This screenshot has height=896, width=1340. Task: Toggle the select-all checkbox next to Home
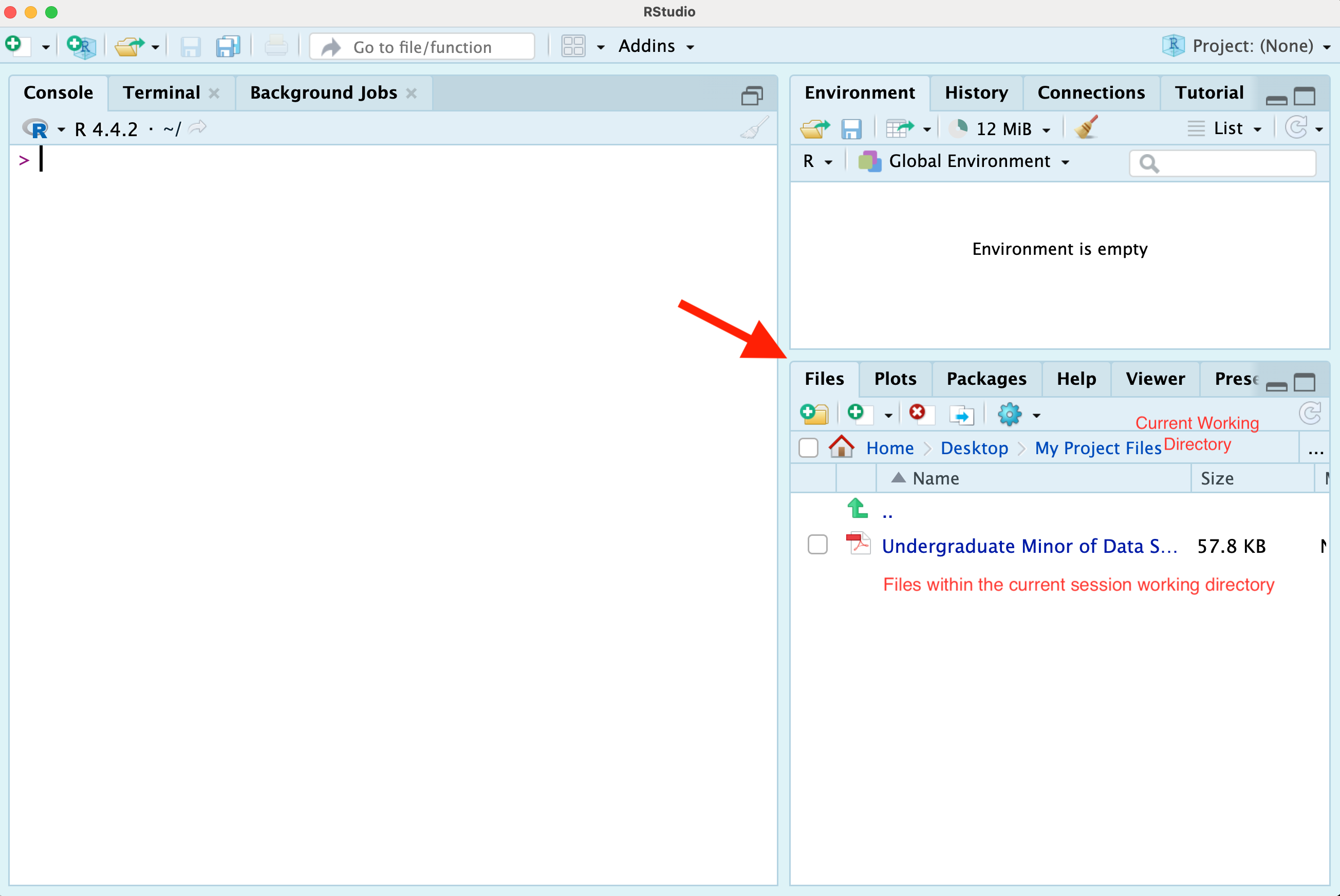click(x=808, y=447)
